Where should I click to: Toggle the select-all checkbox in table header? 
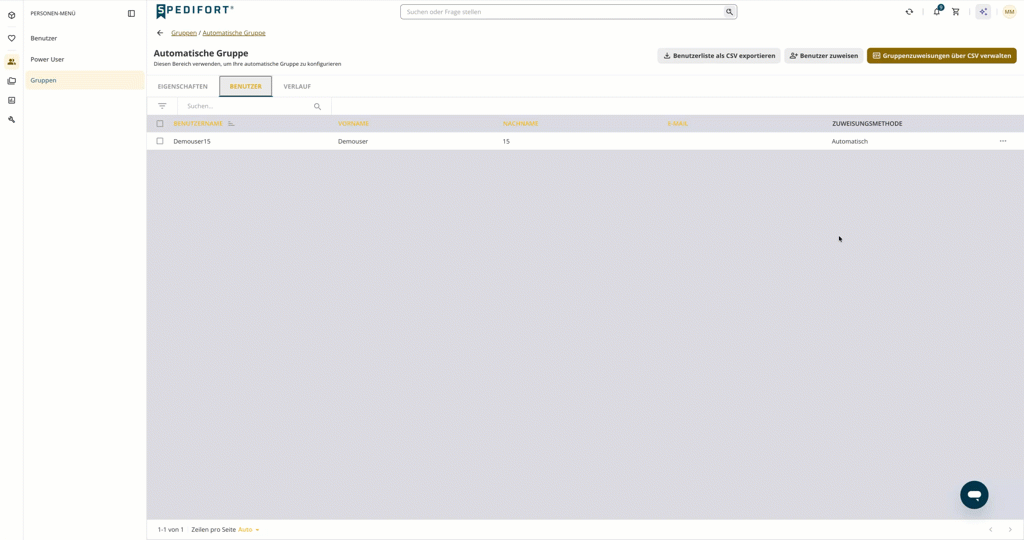pyautogui.click(x=160, y=123)
